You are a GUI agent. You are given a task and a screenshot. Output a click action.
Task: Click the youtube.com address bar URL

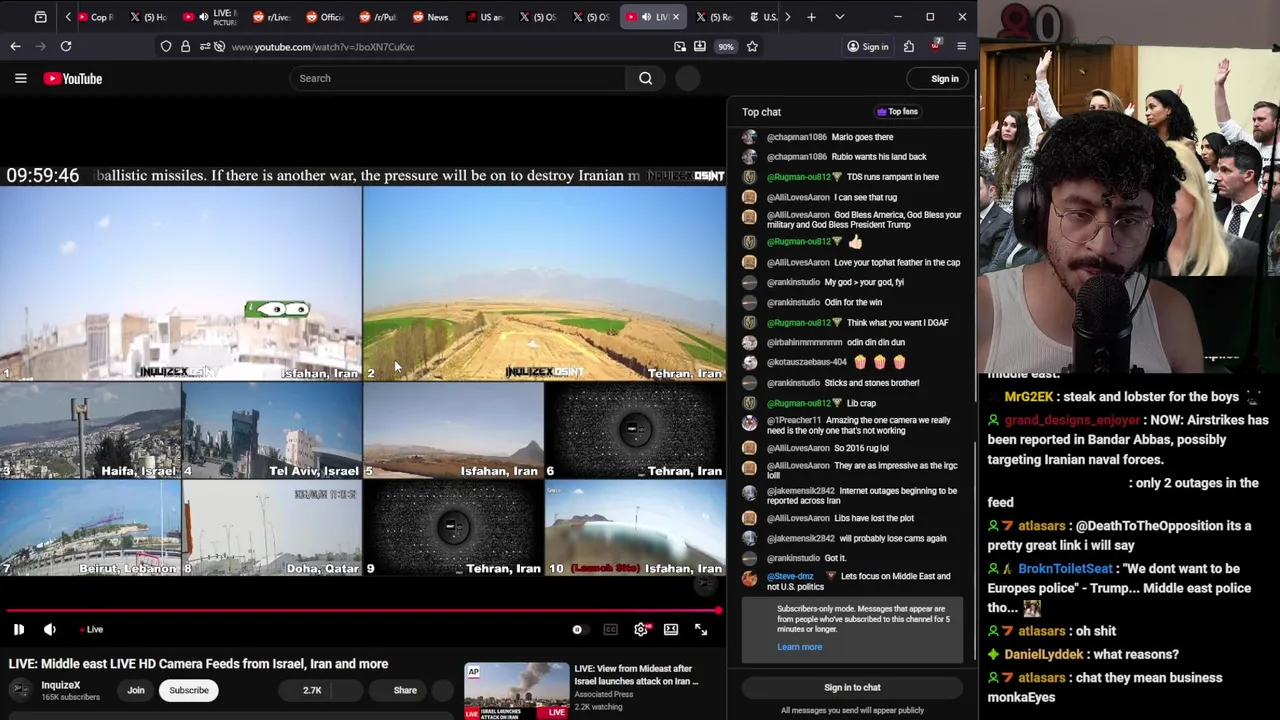[323, 47]
